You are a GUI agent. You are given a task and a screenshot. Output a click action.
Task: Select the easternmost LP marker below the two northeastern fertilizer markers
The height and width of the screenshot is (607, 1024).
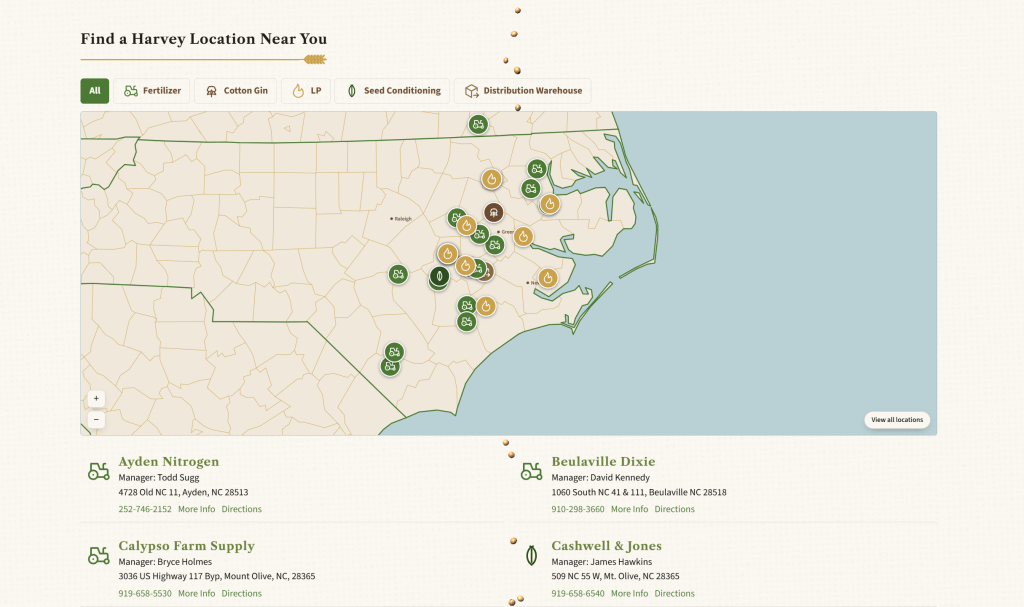550,205
